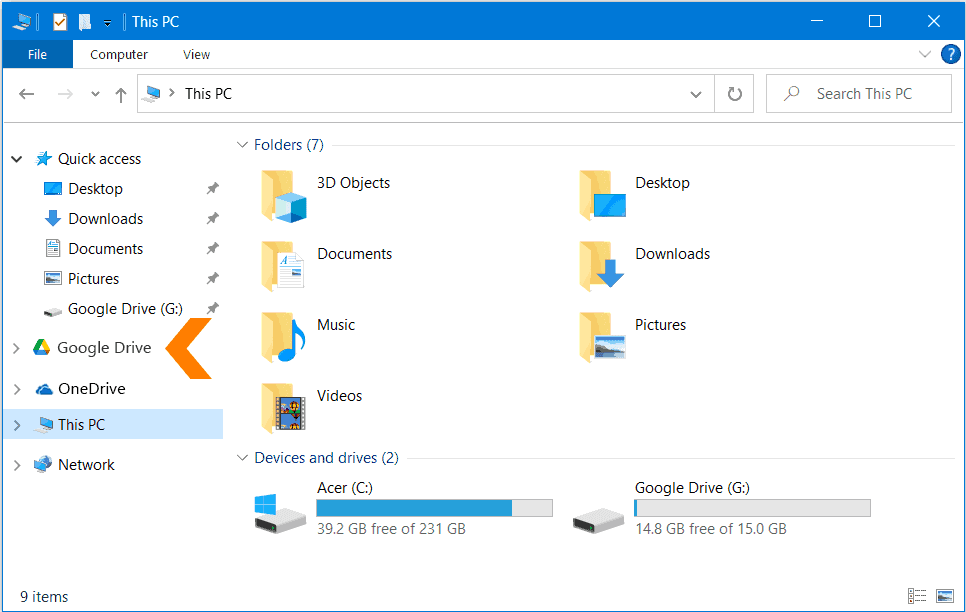This screenshot has width=966, height=612.
Task: Switch to Details view in status bar
Action: tap(917, 596)
